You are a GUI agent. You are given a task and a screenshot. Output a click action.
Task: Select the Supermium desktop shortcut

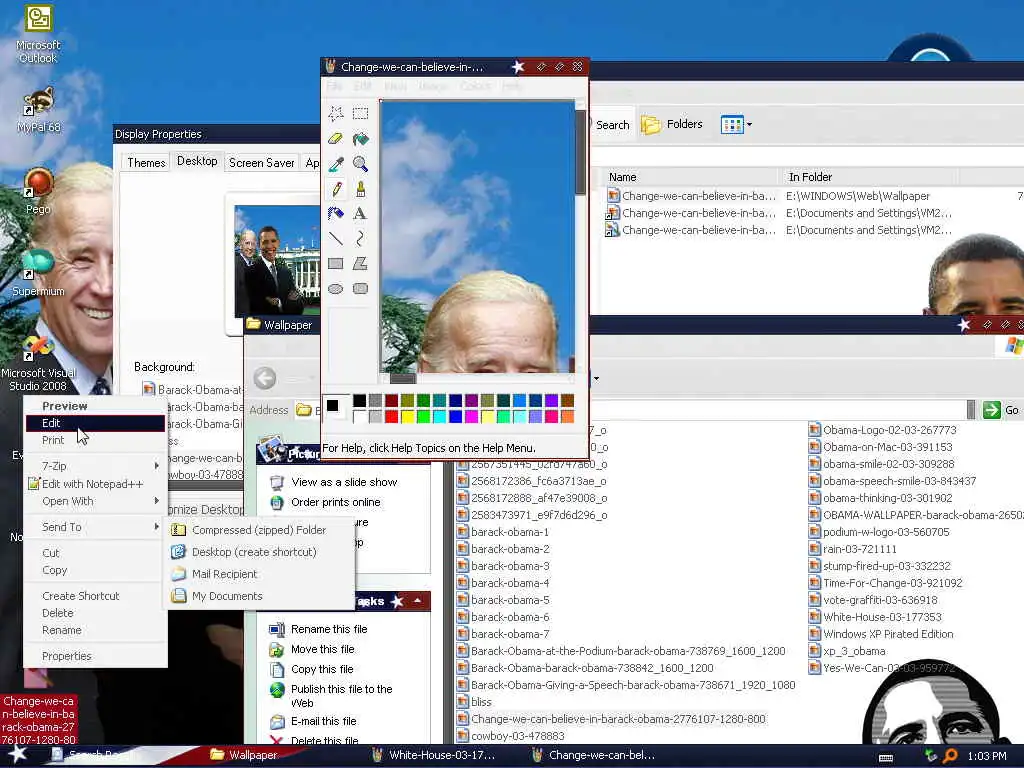pos(38,273)
